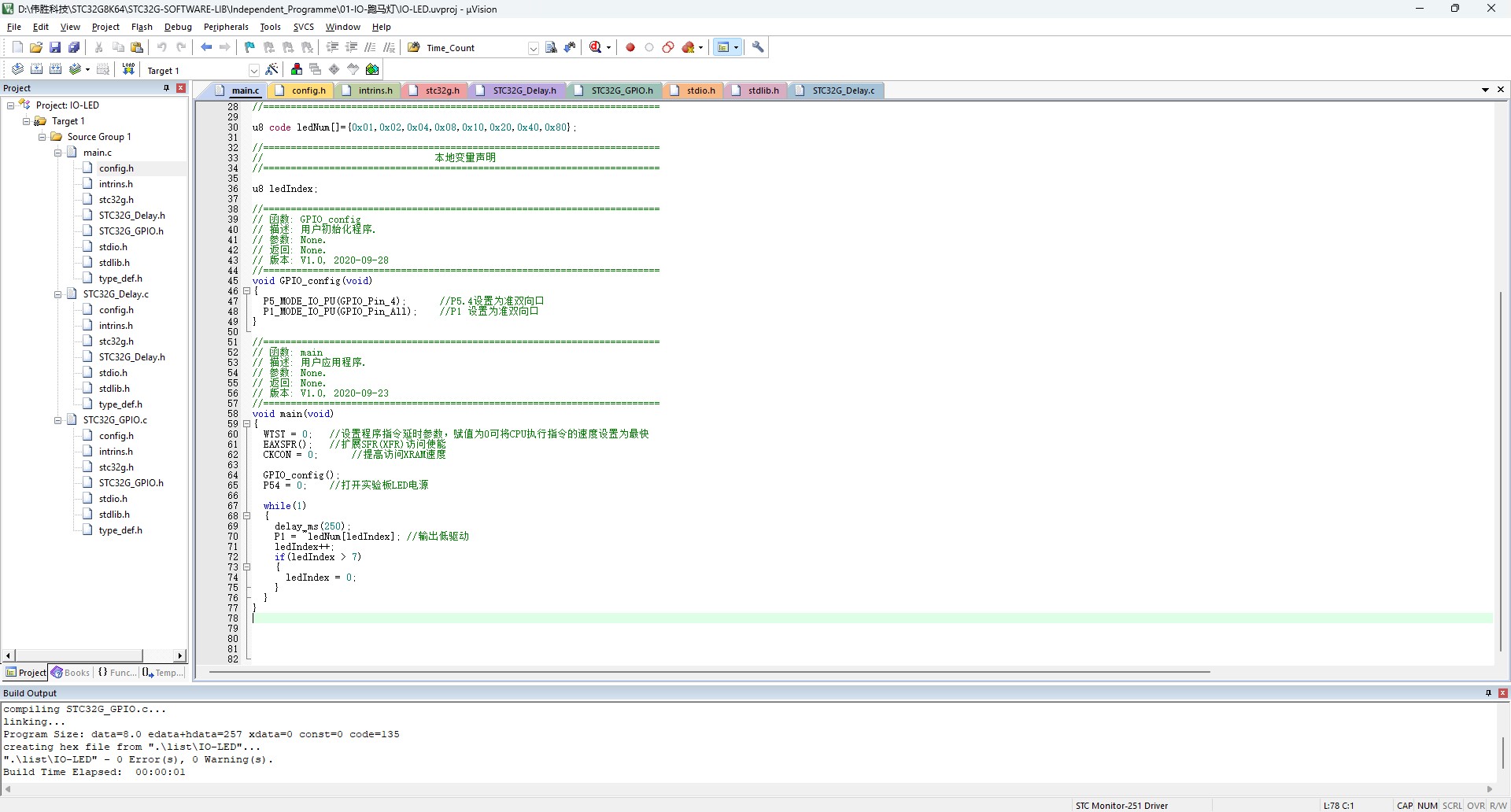Viewport: 1511px width, 812px height.
Task: Collapse code fold at line 59
Action: point(246,424)
